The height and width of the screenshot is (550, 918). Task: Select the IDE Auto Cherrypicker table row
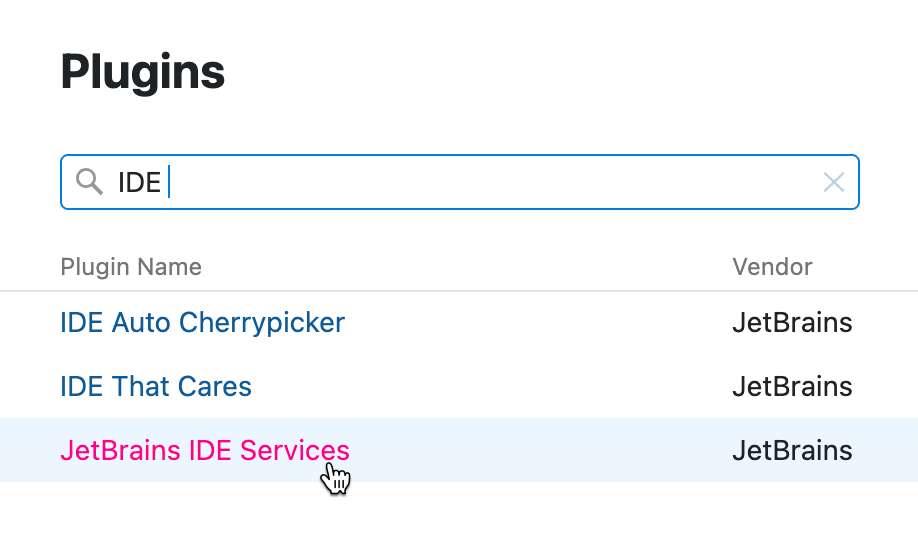pos(540,323)
